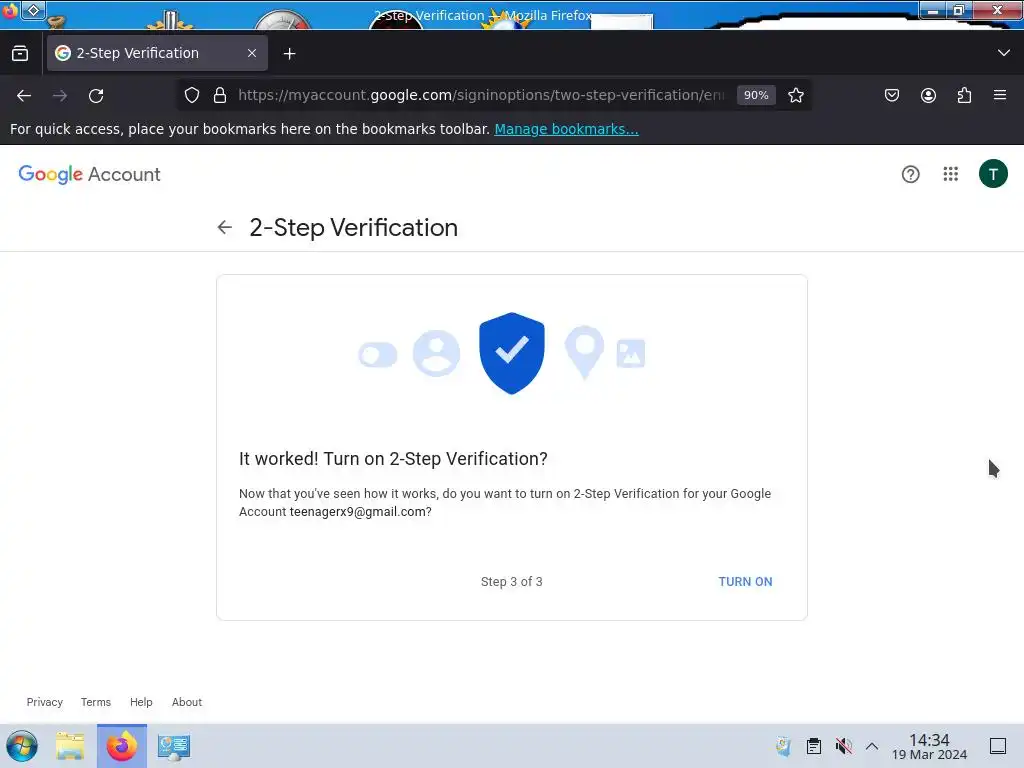
Task: Open the Privacy footer link
Action: pos(44,702)
